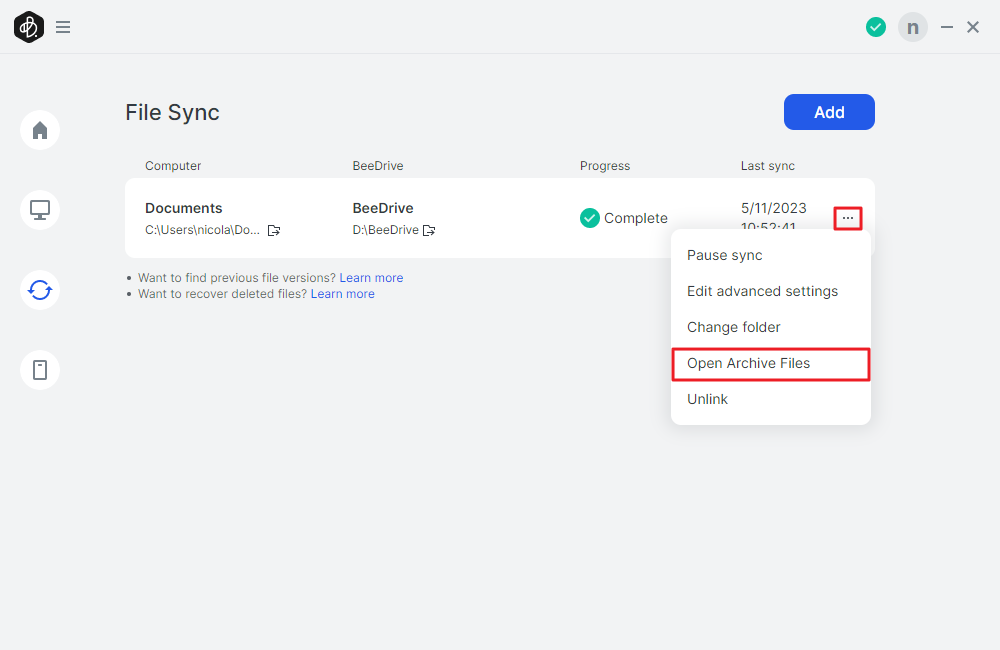Collapse the three-dot more options menu

848,218
